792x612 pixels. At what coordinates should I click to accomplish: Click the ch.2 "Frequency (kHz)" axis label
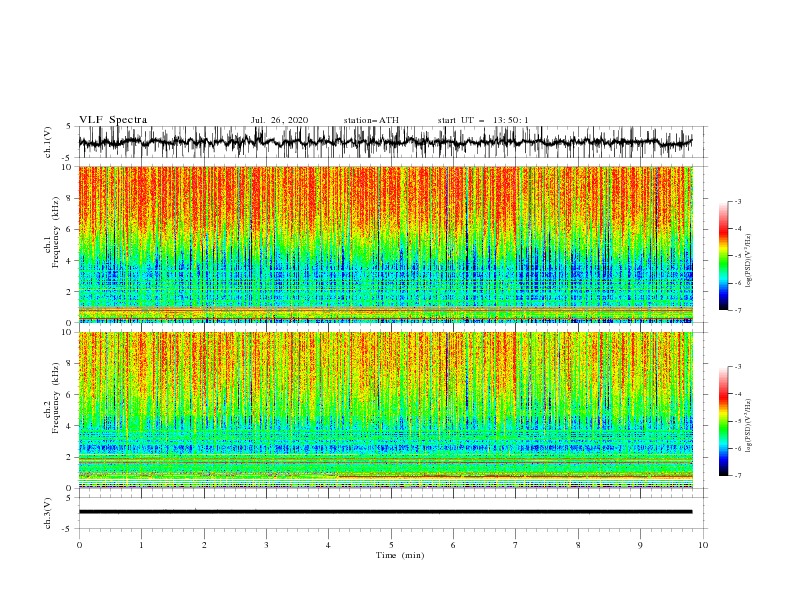[57, 398]
